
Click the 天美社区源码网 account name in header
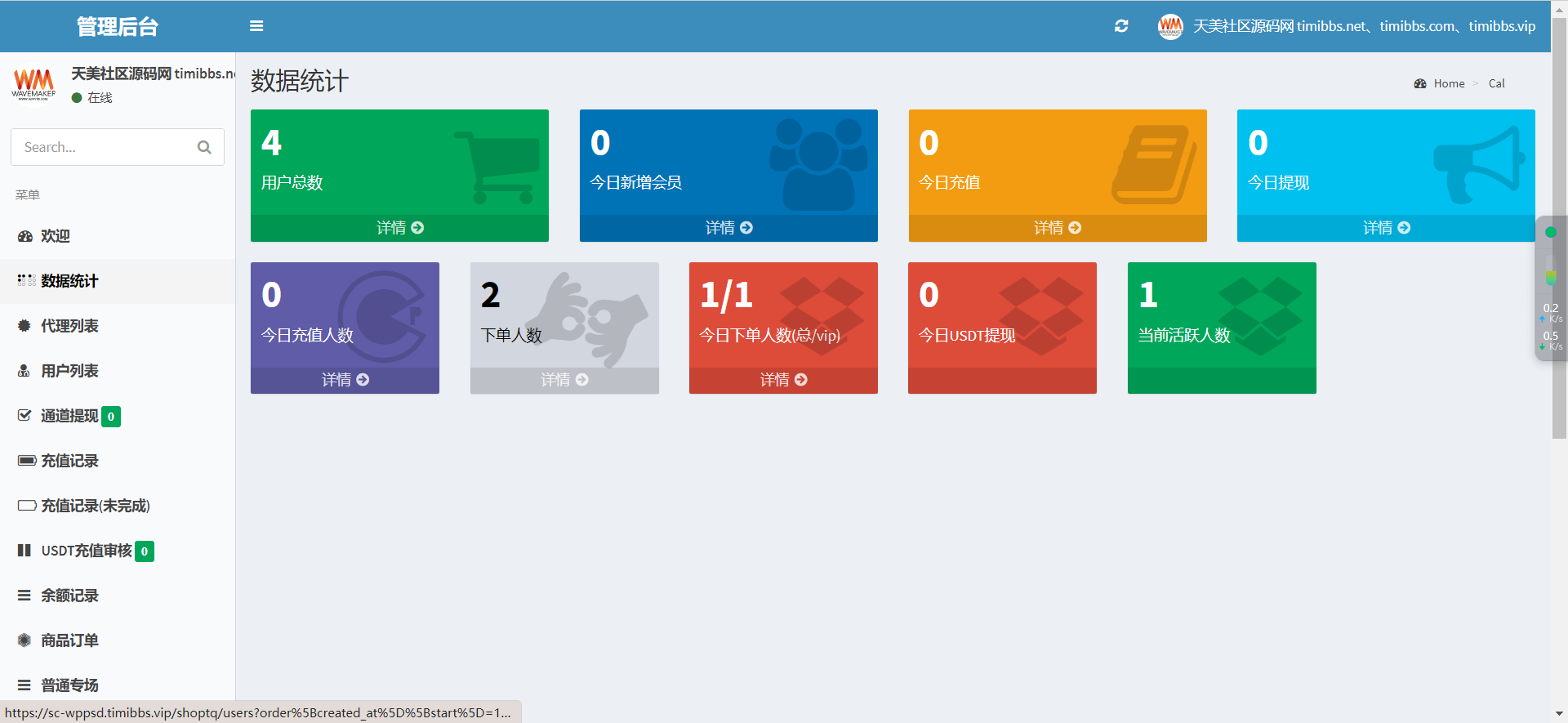click(1364, 26)
